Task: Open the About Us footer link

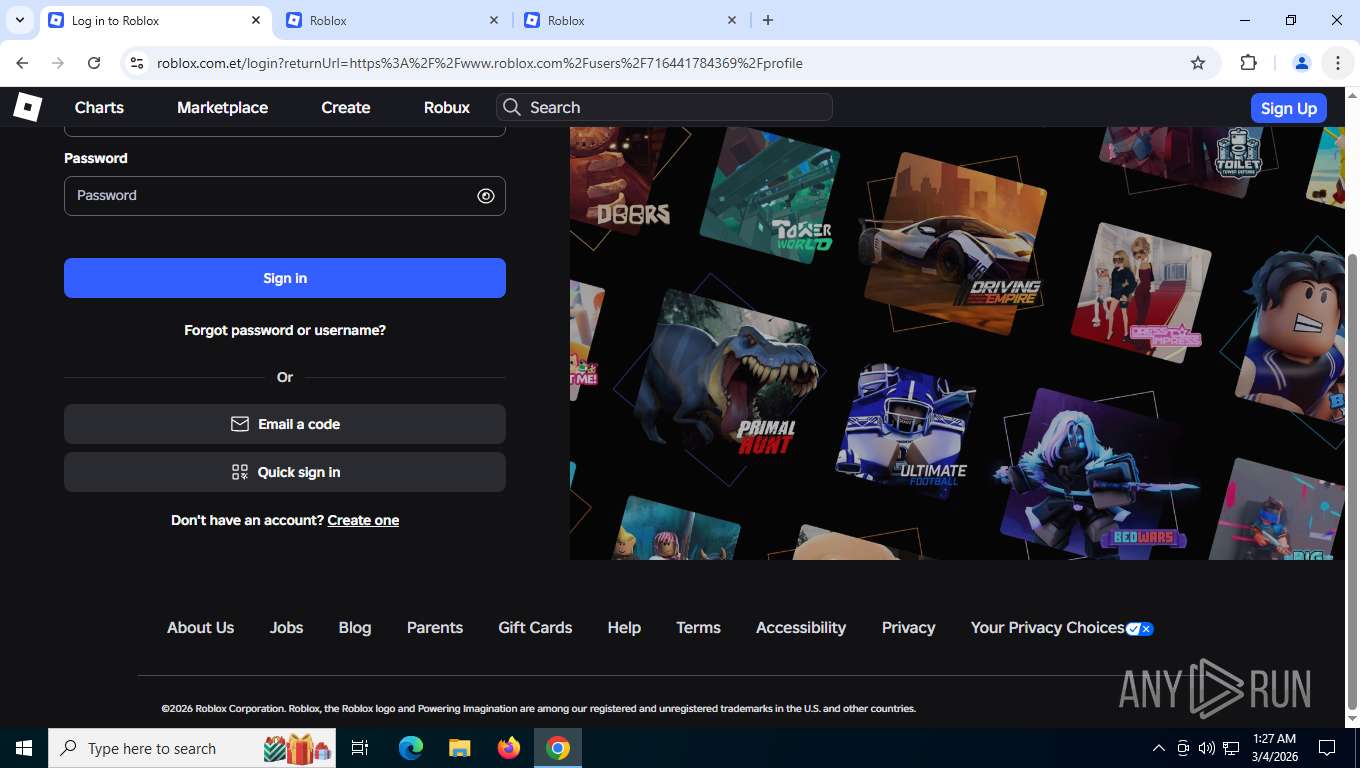Action: tap(200, 628)
